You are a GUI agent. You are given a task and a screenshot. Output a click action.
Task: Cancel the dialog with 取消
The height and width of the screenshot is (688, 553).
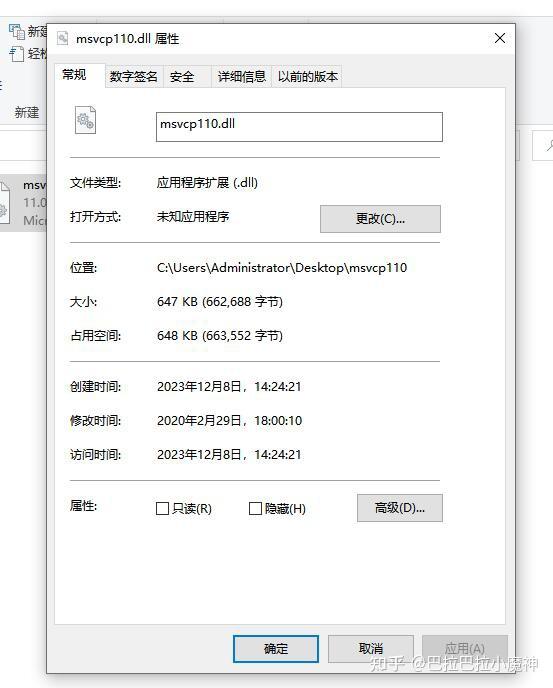370,649
